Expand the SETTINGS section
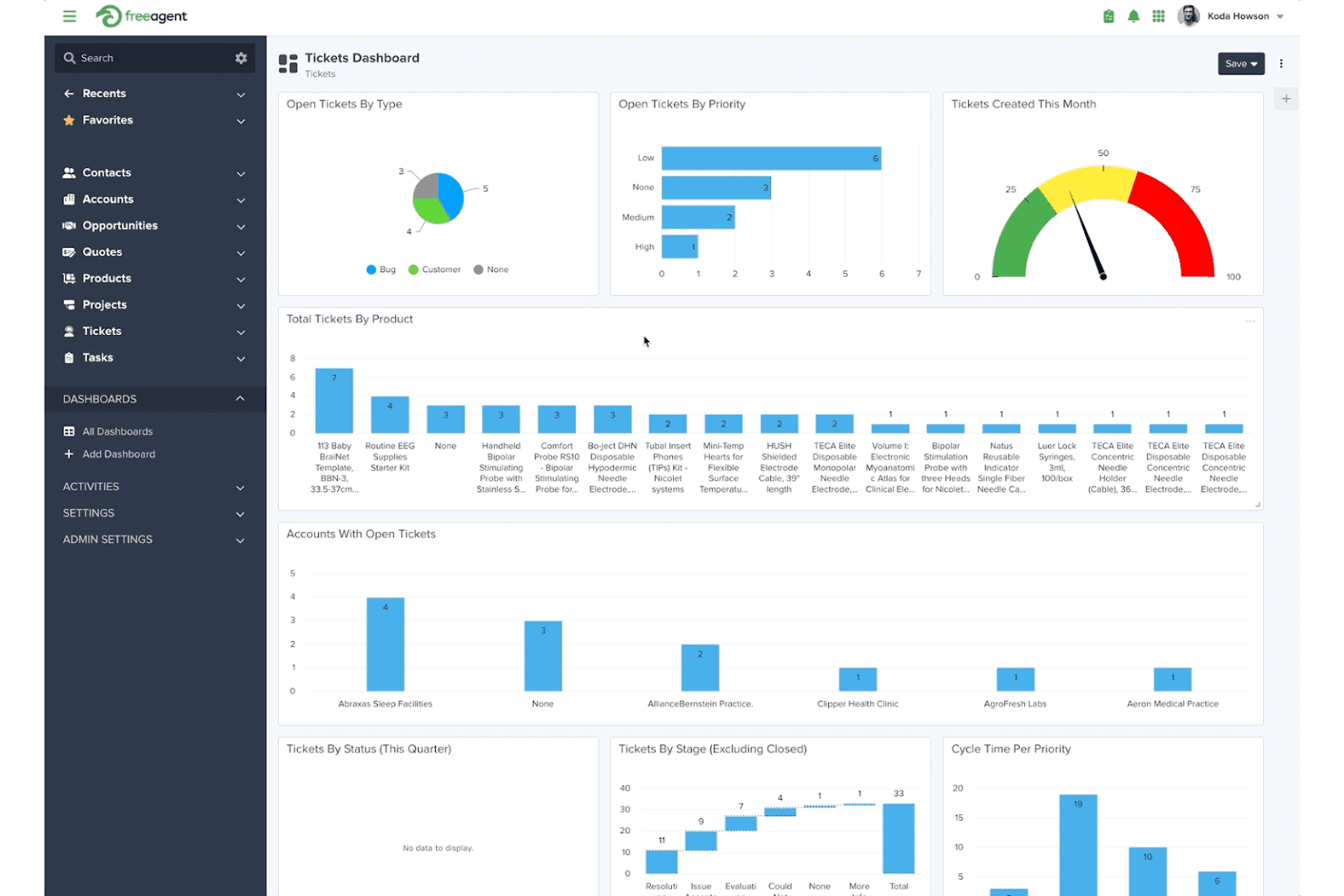This screenshot has height=896, width=1344. [154, 513]
